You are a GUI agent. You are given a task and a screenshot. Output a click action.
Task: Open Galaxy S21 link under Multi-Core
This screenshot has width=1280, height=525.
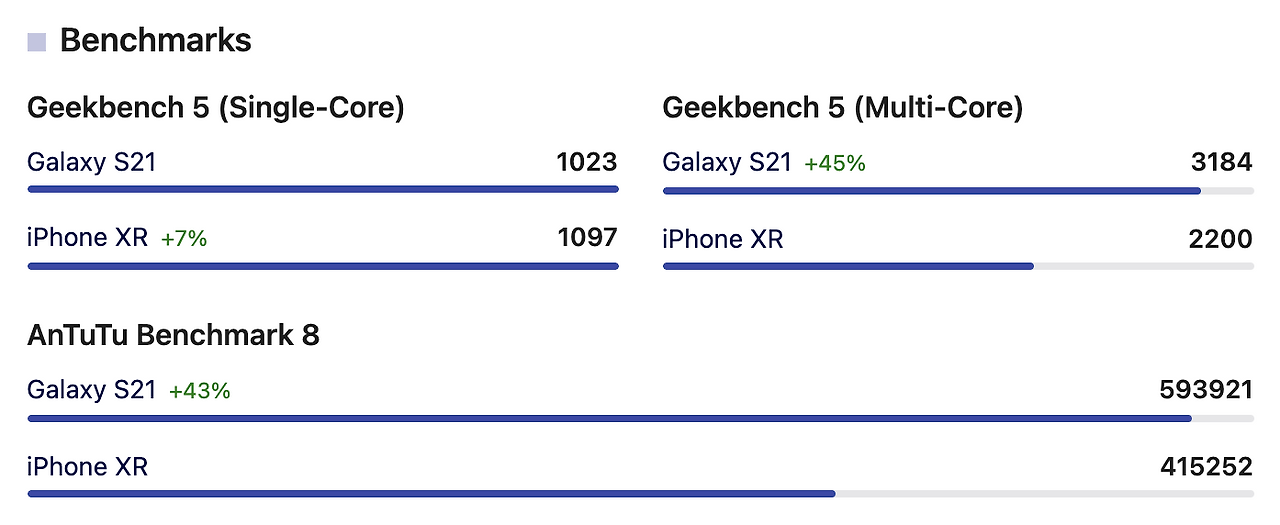click(727, 161)
